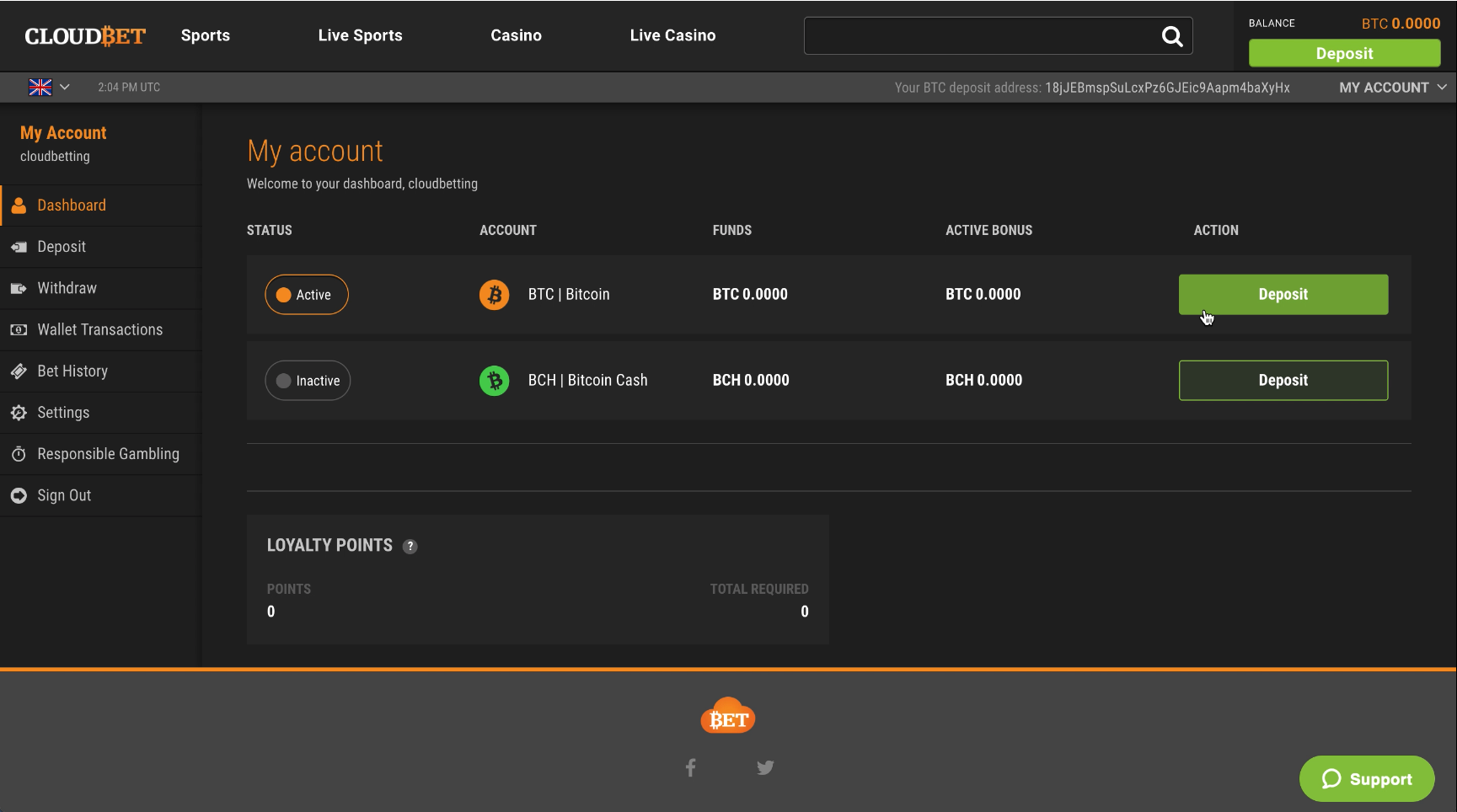Click the Support chat bubble icon
This screenshot has width=1457, height=812.
(x=1331, y=779)
